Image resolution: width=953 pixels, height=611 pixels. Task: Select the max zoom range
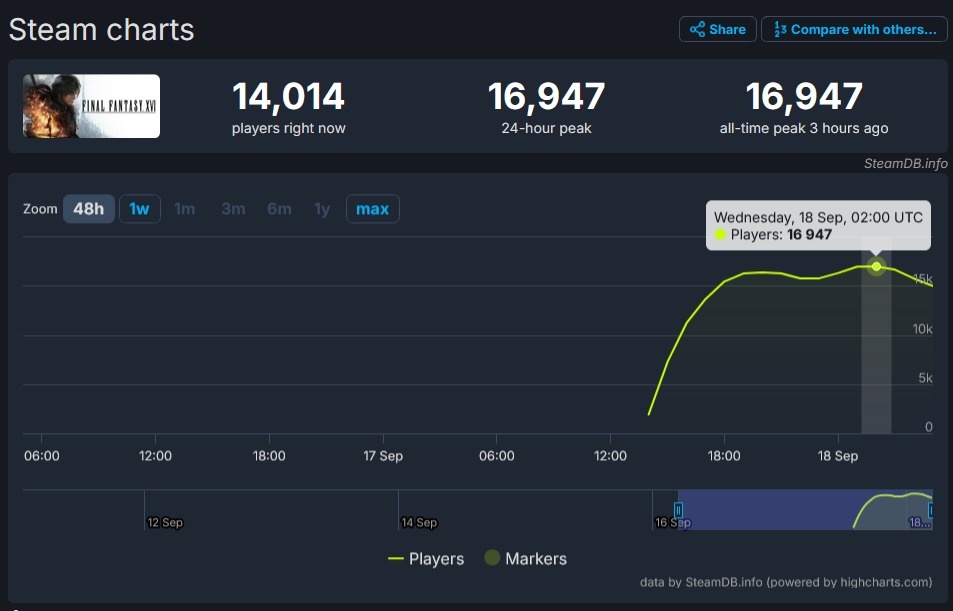(373, 209)
